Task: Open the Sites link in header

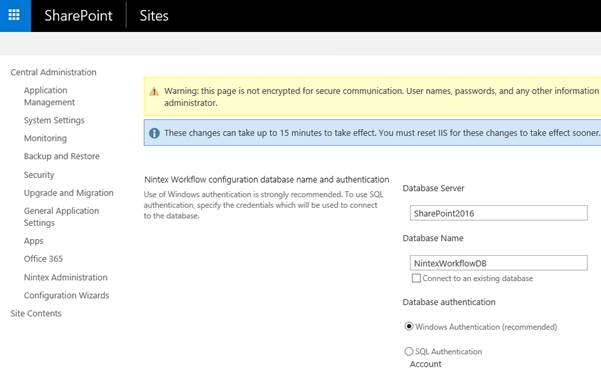Action: 154,16
